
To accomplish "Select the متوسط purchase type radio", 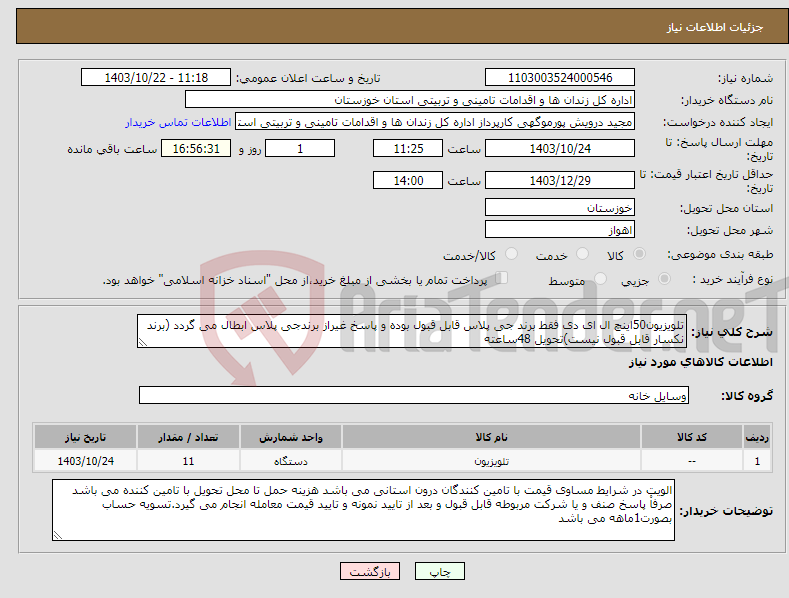I will pyautogui.click(x=600, y=279).
